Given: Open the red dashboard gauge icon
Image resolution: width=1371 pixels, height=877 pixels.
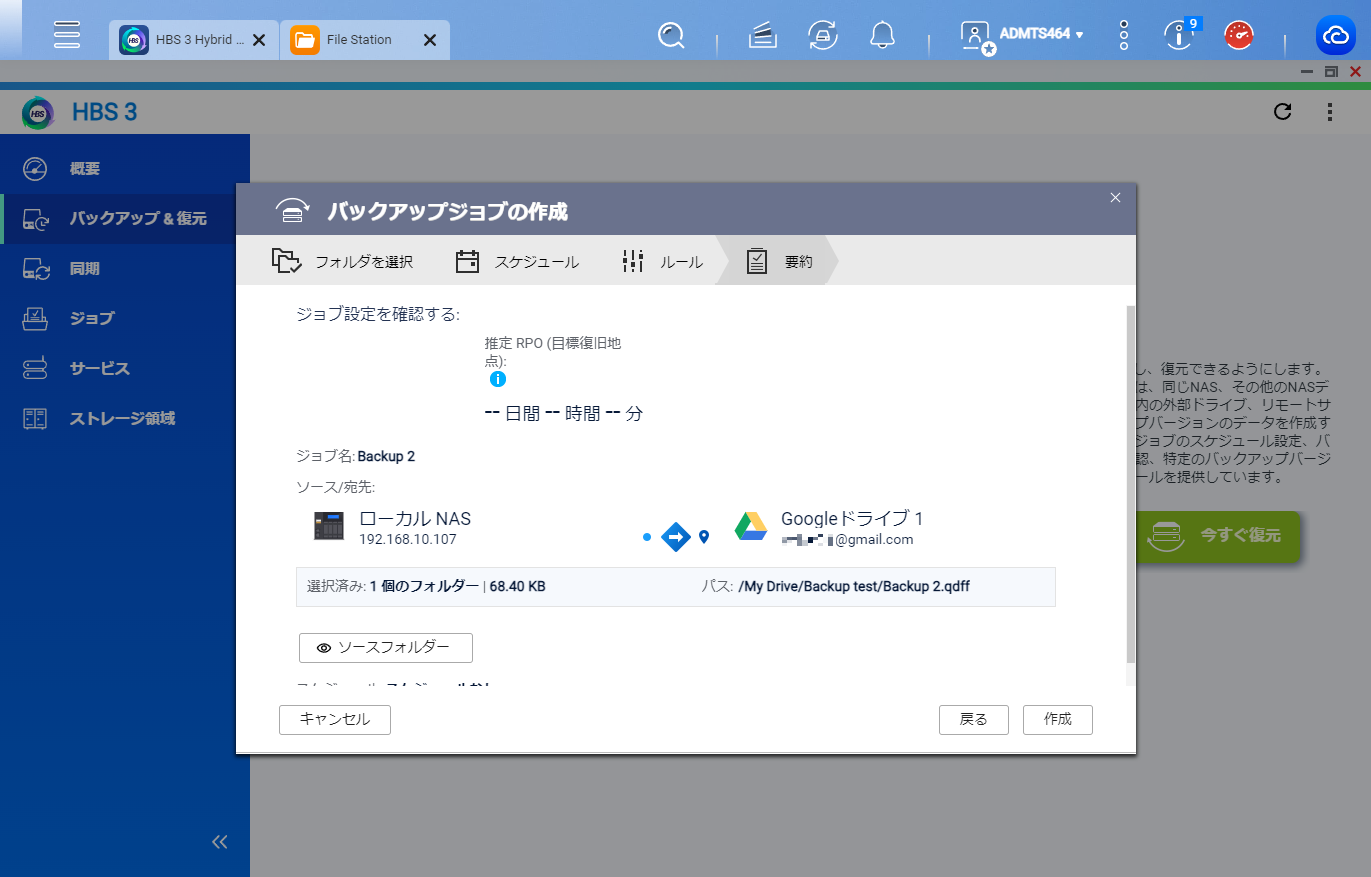Looking at the screenshot, I should coord(1240,36).
